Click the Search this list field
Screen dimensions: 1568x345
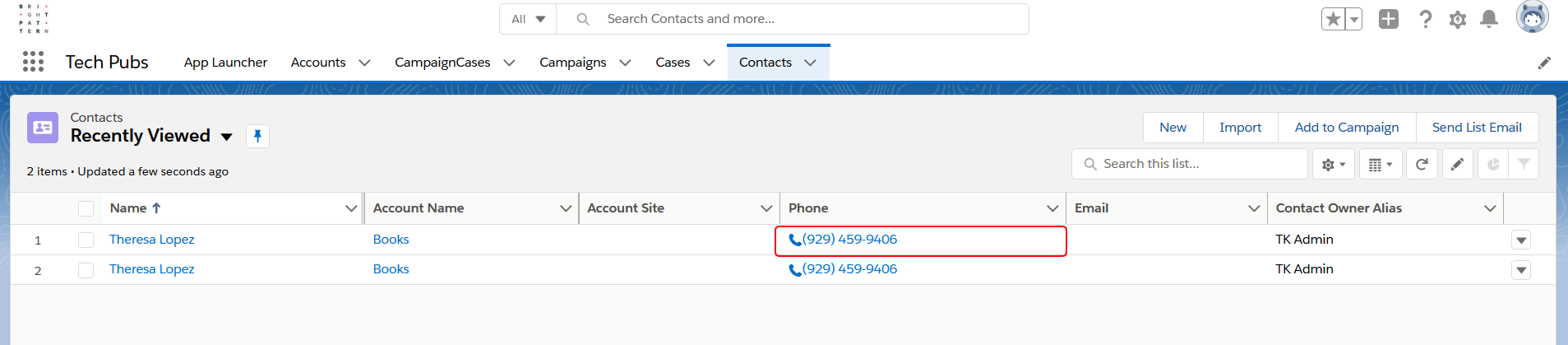(1190, 164)
